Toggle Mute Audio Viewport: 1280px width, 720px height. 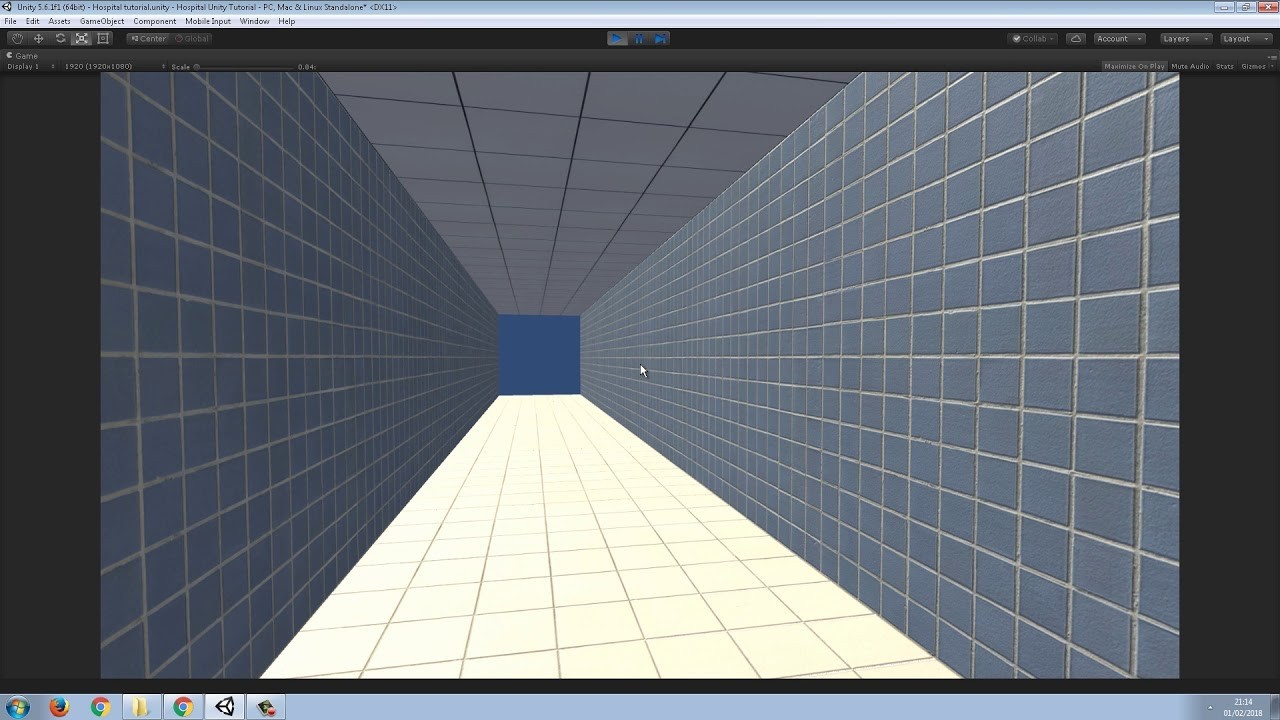[1190, 66]
